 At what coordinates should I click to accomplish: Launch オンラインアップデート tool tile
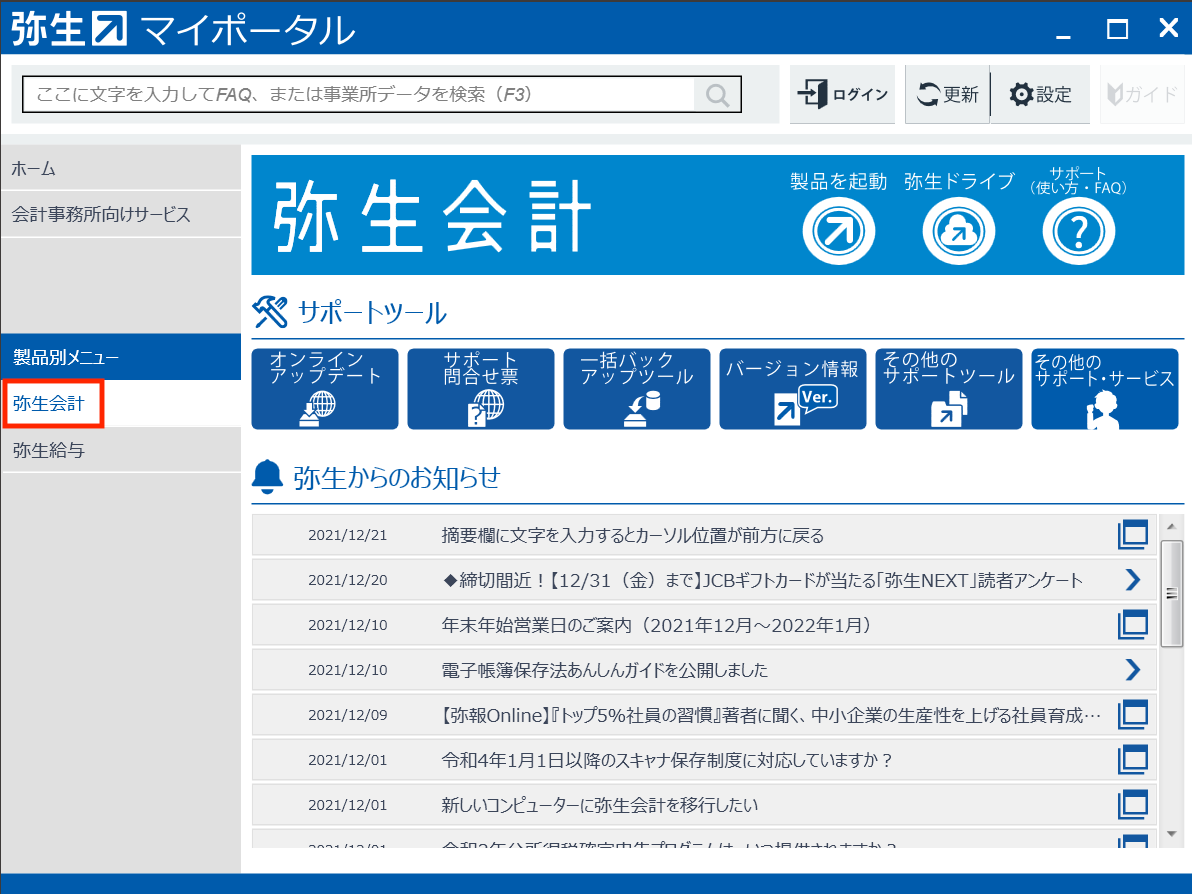(325, 389)
